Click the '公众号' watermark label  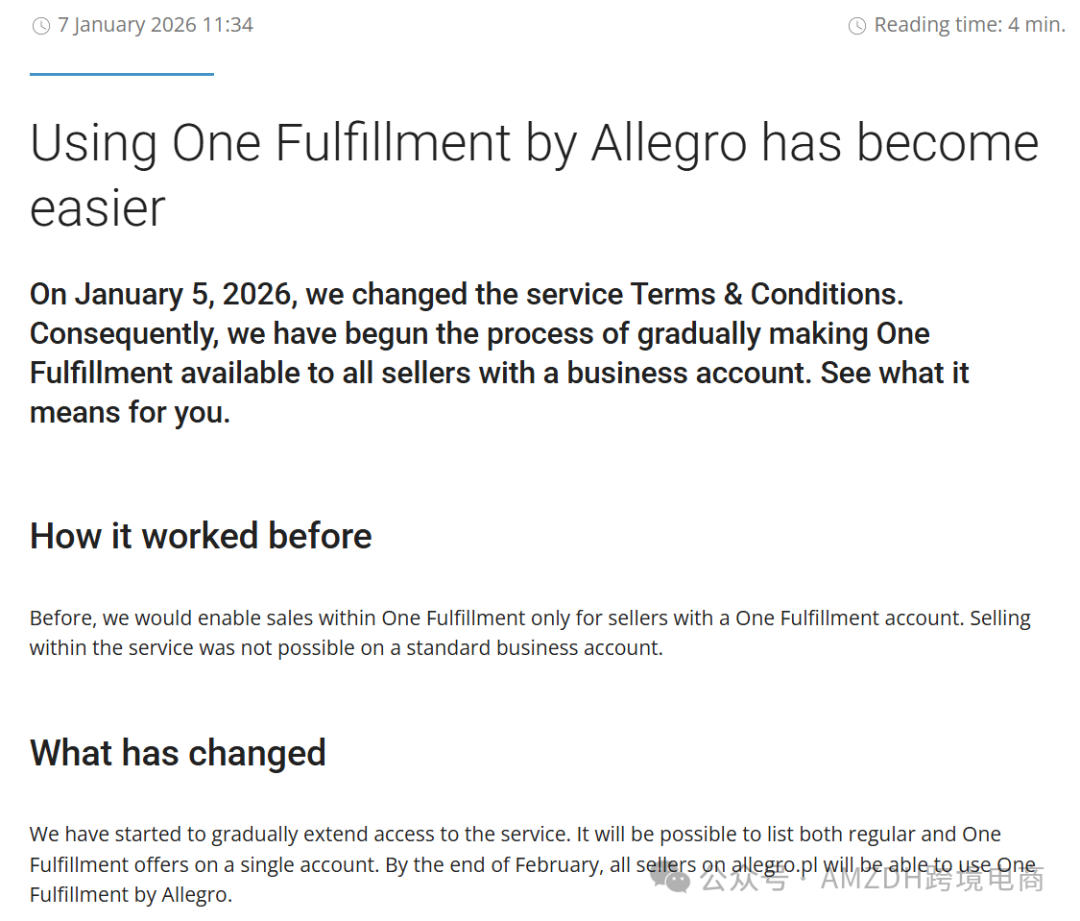(x=743, y=879)
